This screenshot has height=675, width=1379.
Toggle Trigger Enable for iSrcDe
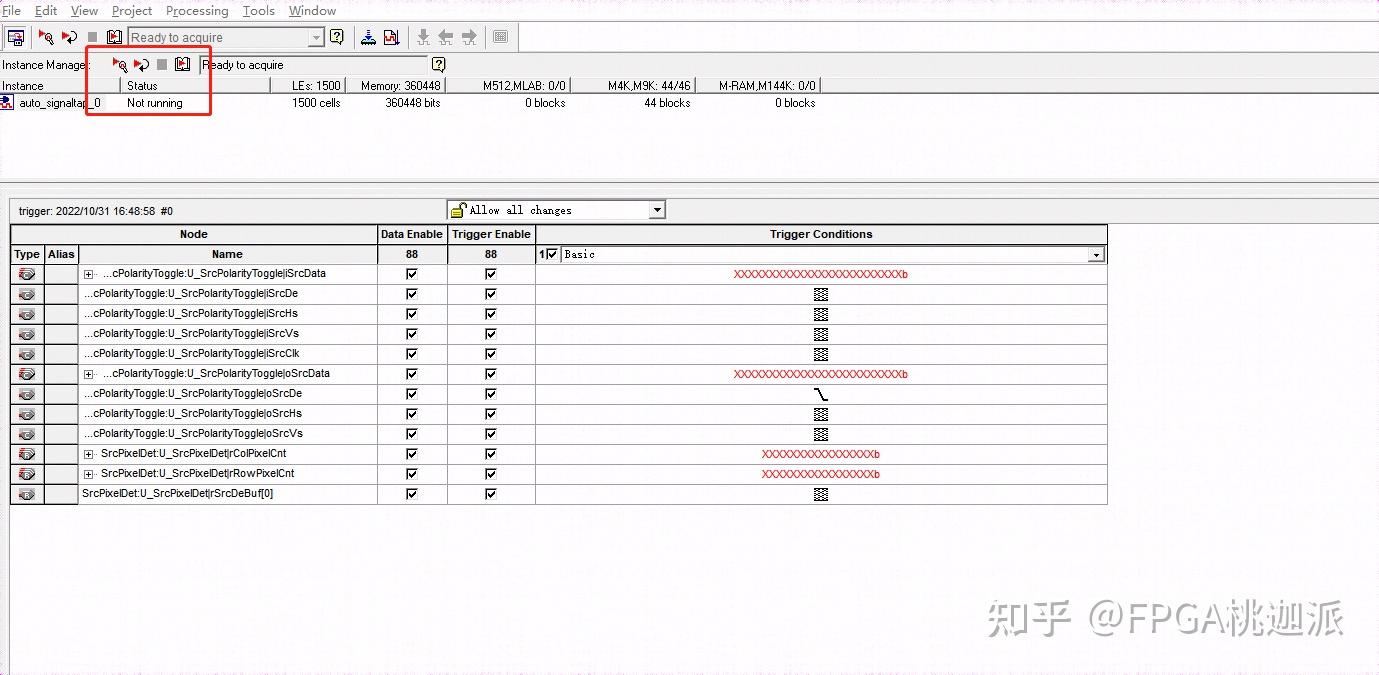[x=490, y=294]
